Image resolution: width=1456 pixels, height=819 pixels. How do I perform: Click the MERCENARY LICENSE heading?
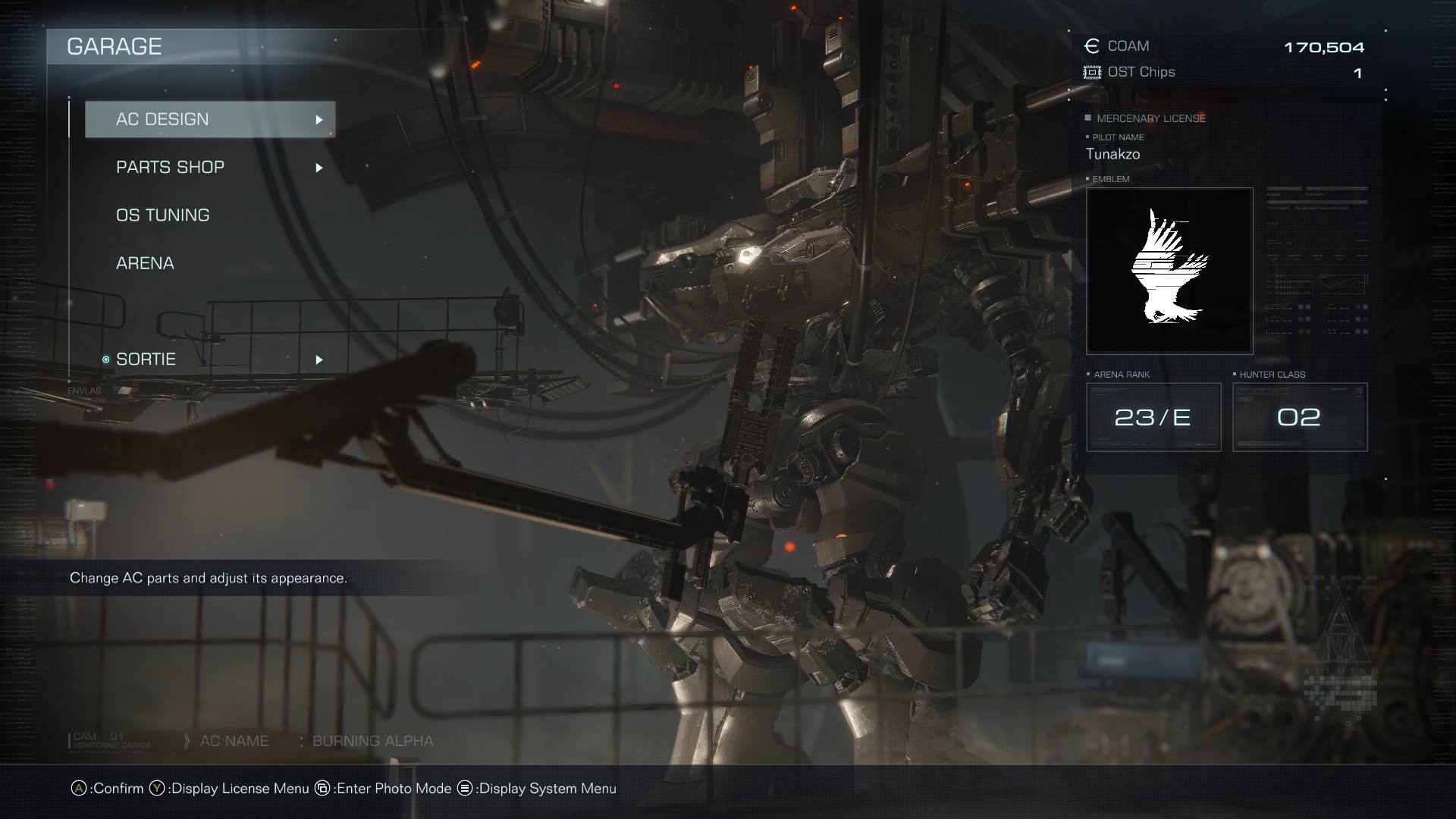[x=1151, y=118]
